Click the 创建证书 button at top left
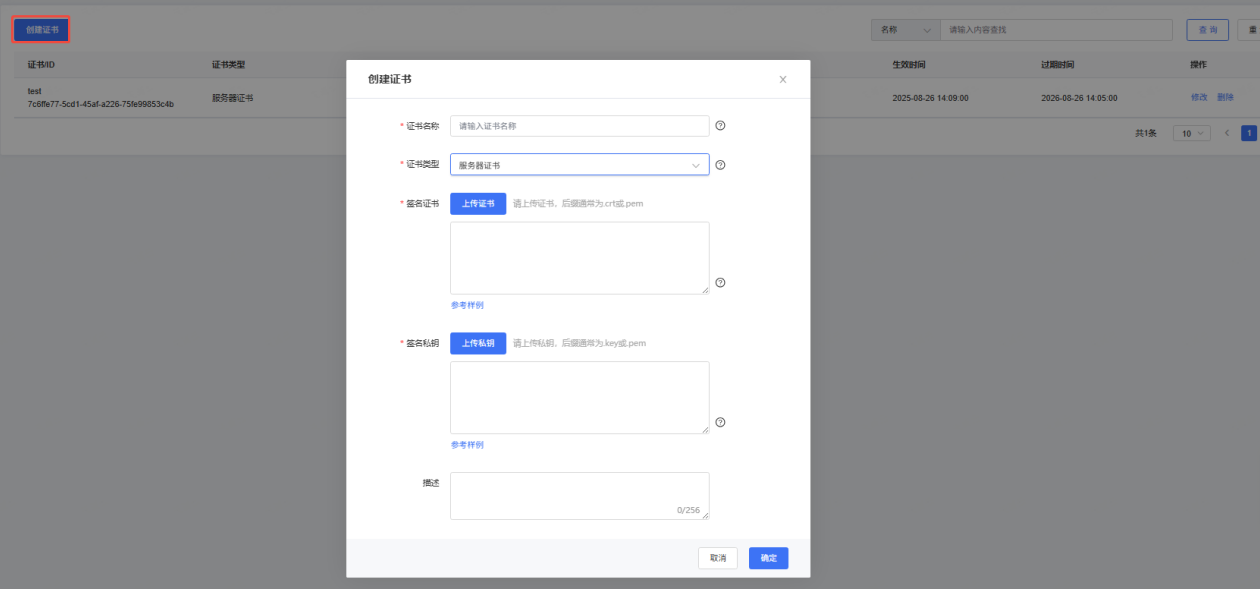The image size is (1260, 589). [42, 30]
